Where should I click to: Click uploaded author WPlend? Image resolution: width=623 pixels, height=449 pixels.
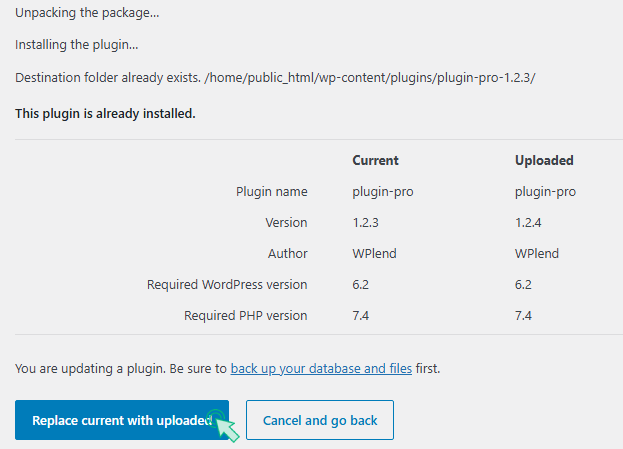[537, 254]
